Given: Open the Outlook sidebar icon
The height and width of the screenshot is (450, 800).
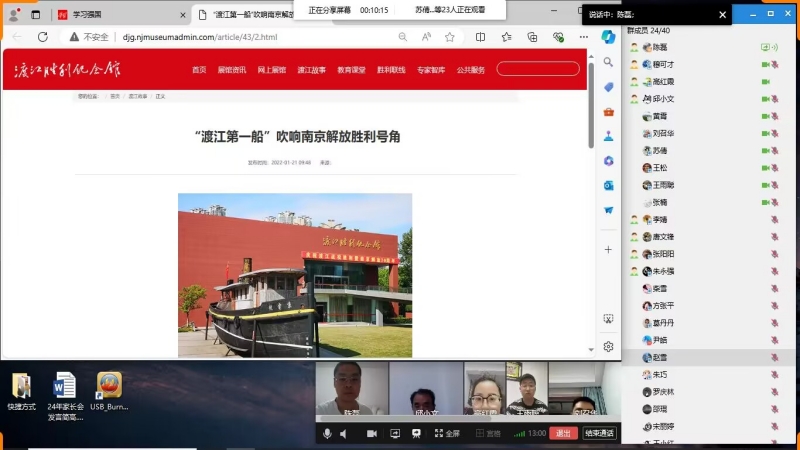Looking at the screenshot, I should [608, 186].
